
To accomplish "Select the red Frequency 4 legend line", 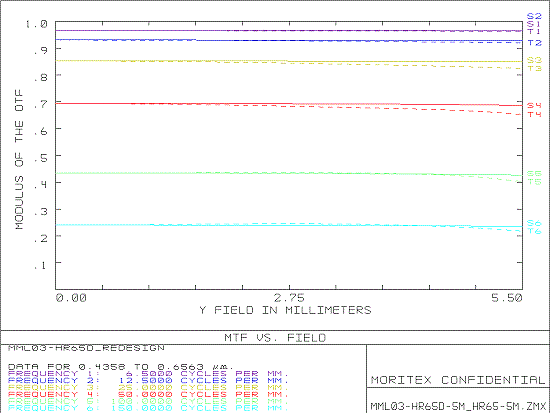I will click(x=148, y=394).
